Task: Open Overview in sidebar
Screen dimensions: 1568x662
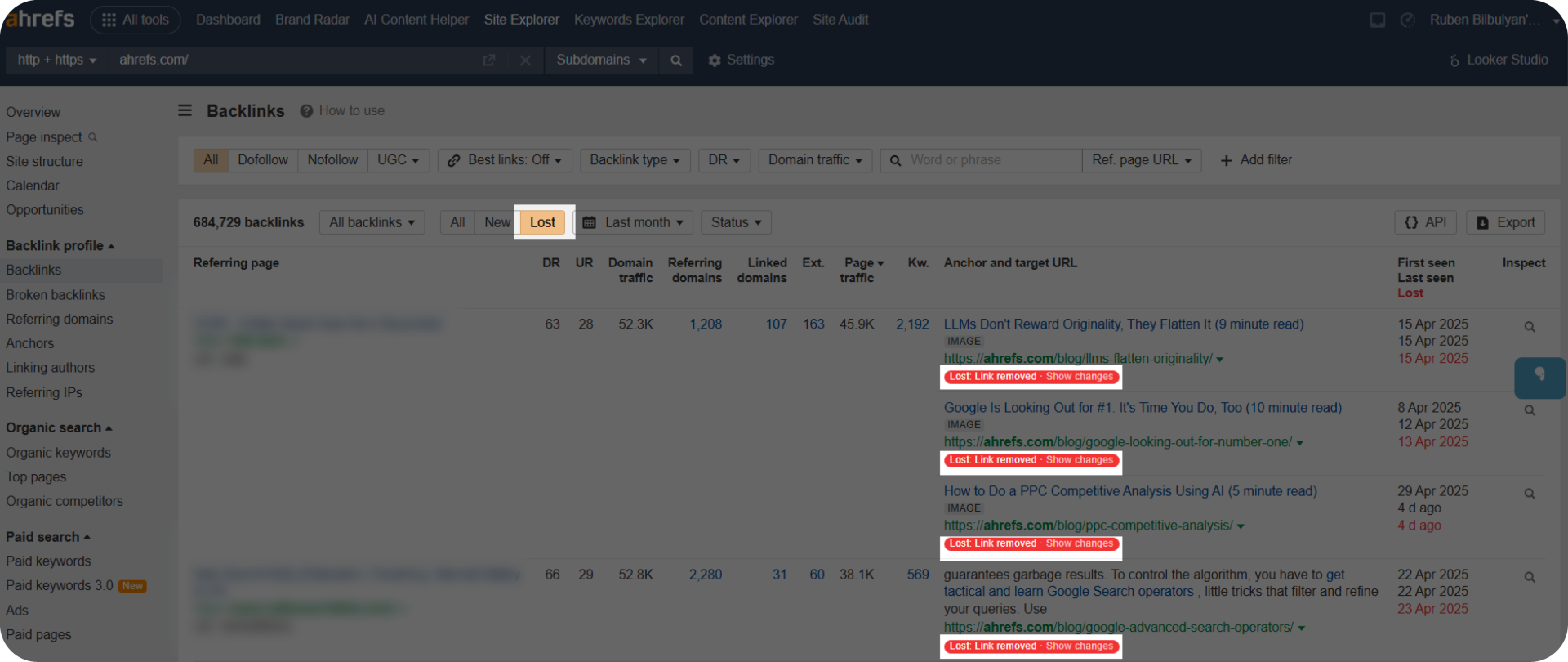Action: click(x=33, y=113)
